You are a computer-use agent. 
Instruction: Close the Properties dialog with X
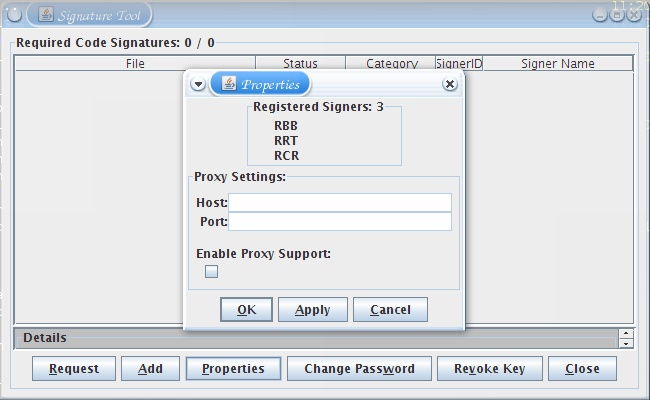coord(450,84)
